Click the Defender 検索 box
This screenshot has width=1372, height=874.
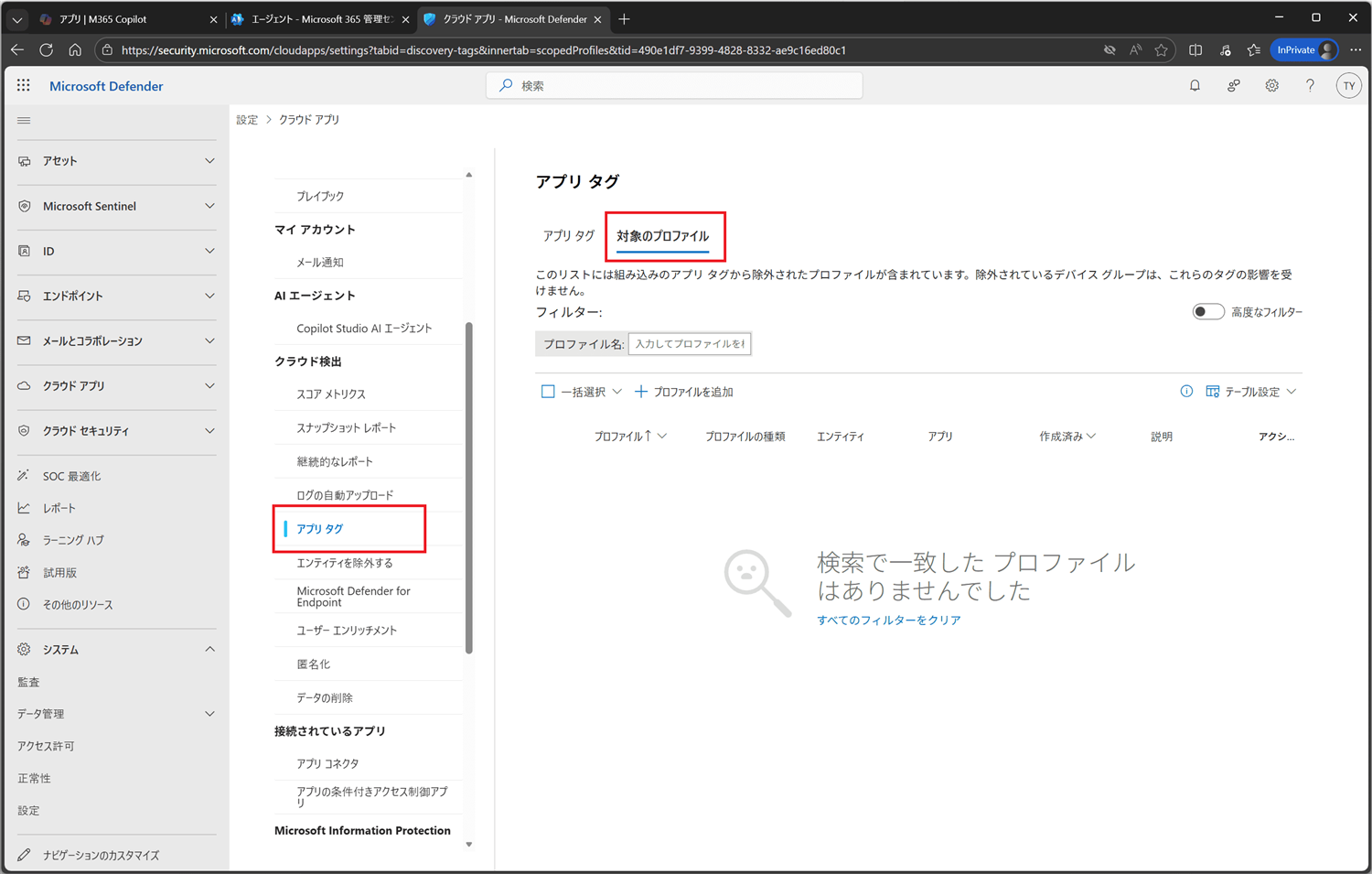pyautogui.click(x=674, y=85)
